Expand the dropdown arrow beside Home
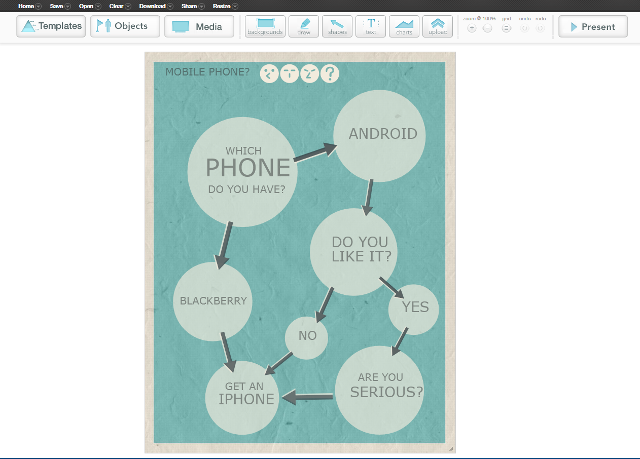Screen dimensions: 640x459 click(x=39, y=7)
